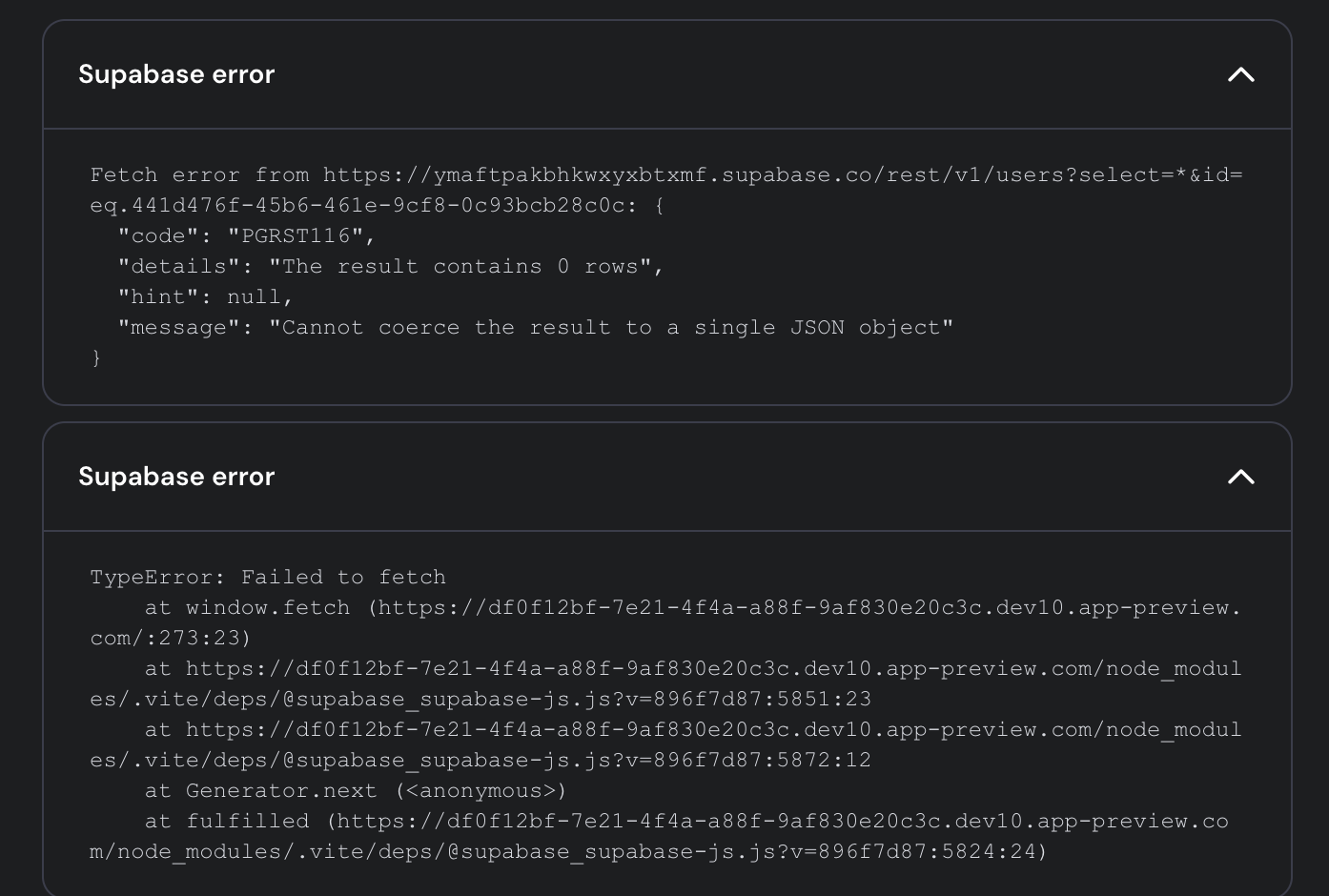This screenshot has height=896, width=1329.
Task: Collapse the Fetch error panel chevron
Action: [1240, 74]
